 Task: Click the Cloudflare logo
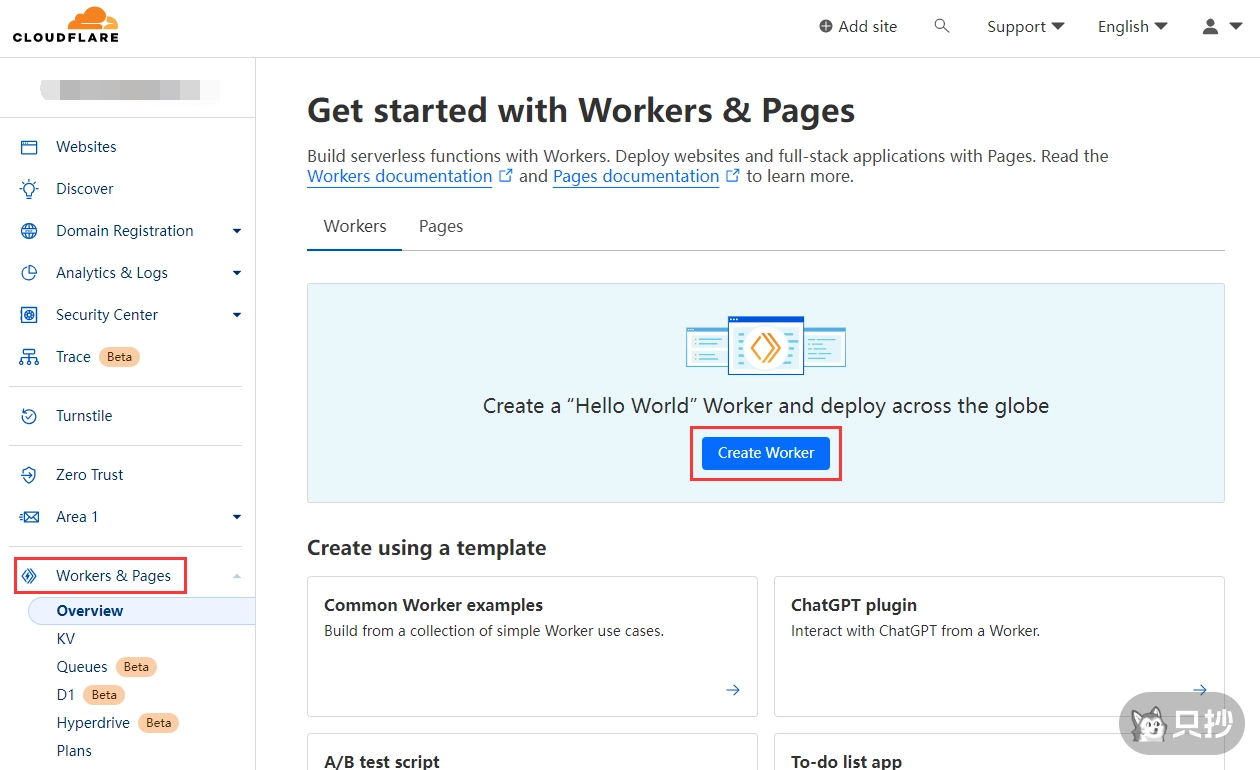(66, 25)
